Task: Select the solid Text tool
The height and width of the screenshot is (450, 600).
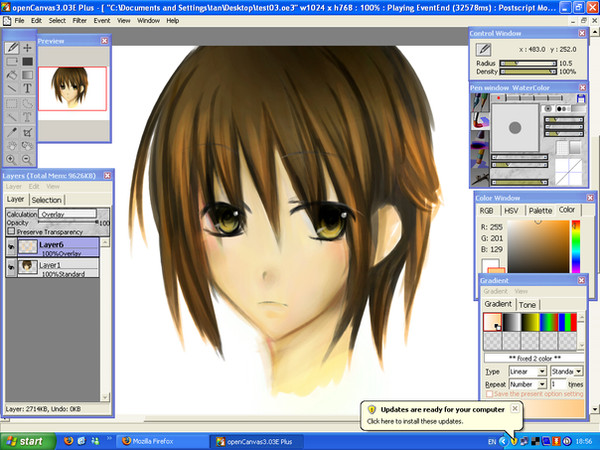Action: (27, 88)
